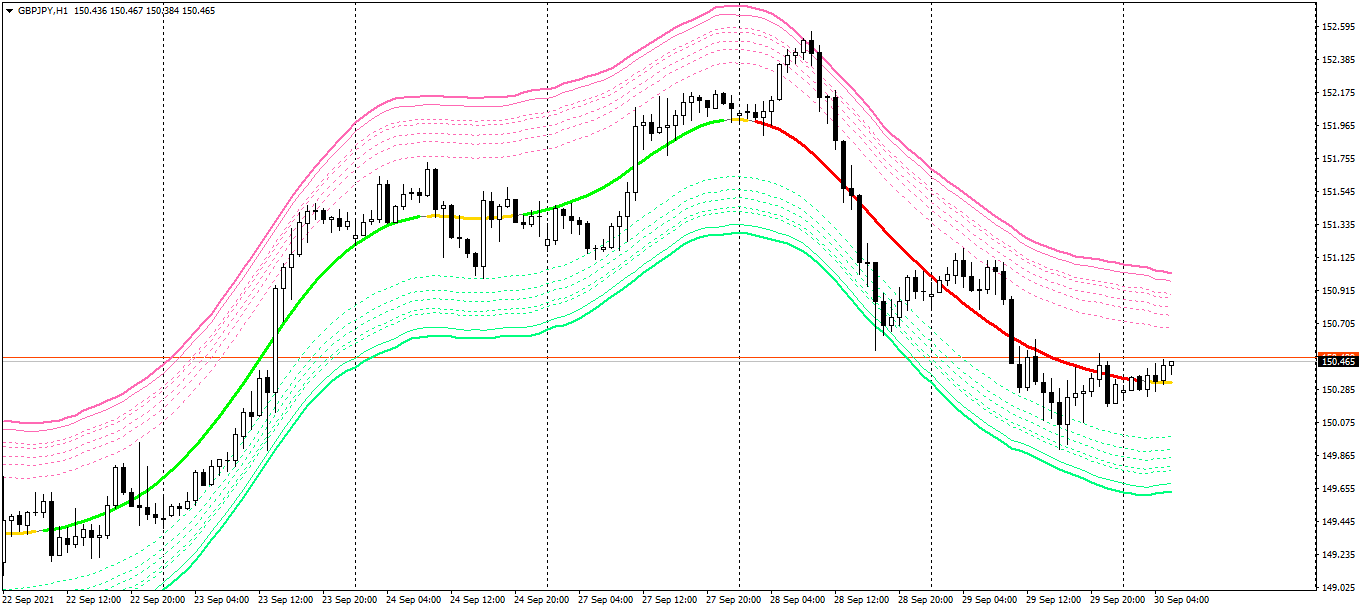Open the chart menu arrow beside GBPJPY,H1

pos(9,10)
